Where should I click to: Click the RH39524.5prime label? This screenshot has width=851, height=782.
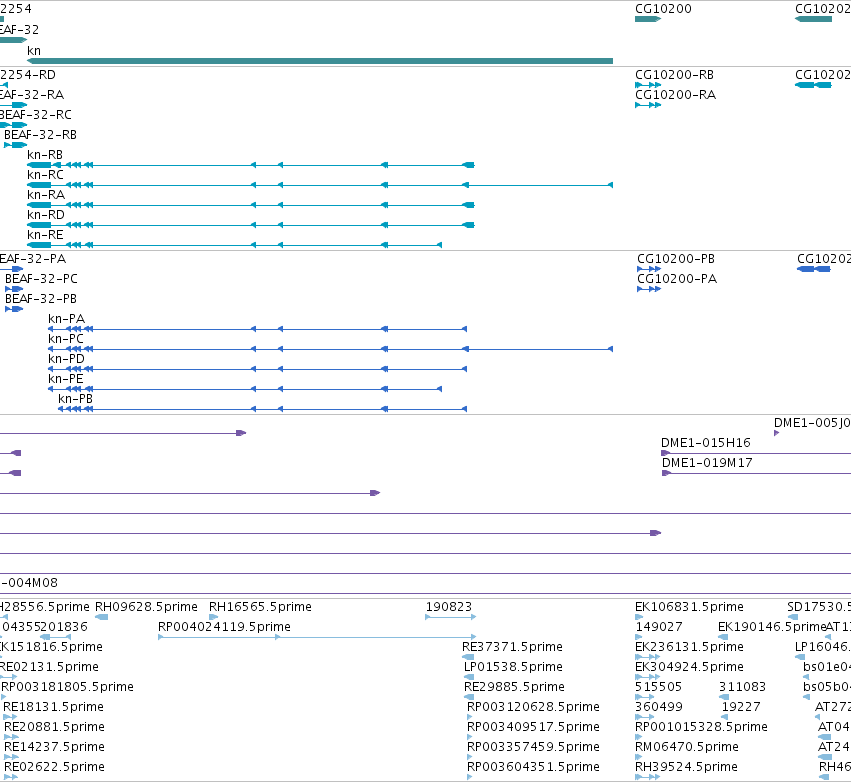coord(686,767)
